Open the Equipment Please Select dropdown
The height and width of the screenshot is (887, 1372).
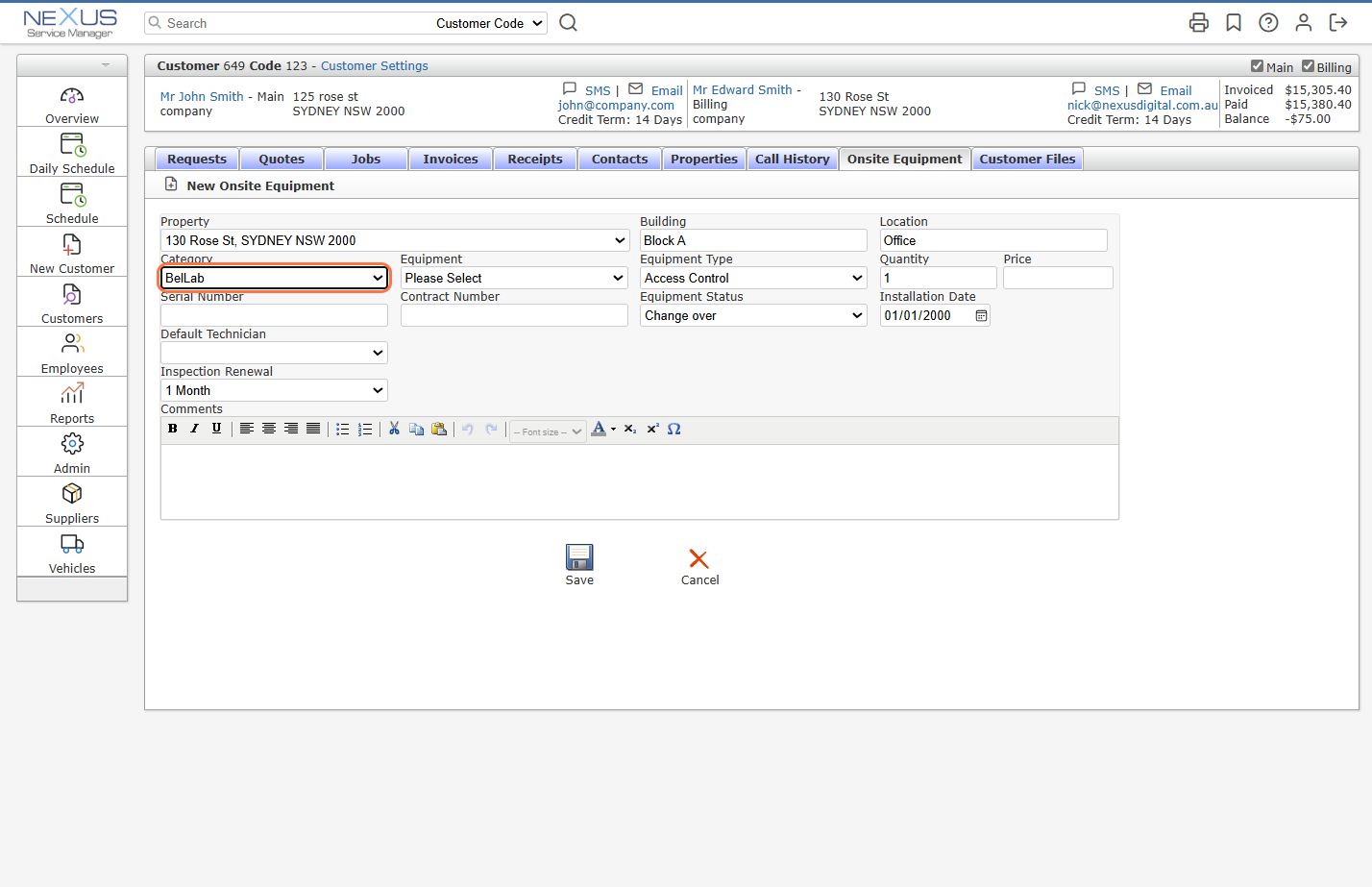(514, 278)
